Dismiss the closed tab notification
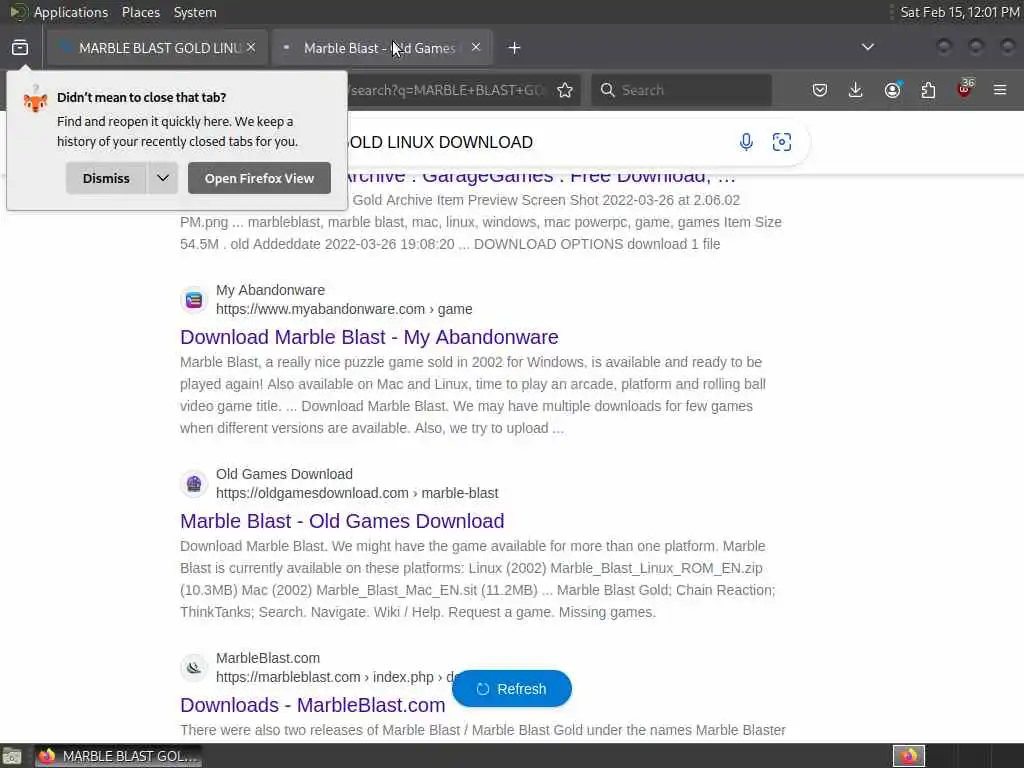The height and width of the screenshot is (768, 1024). tap(106, 178)
